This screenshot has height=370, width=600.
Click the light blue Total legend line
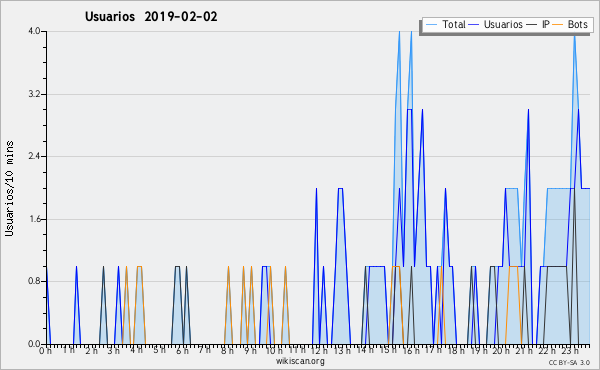(x=431, y=24)
